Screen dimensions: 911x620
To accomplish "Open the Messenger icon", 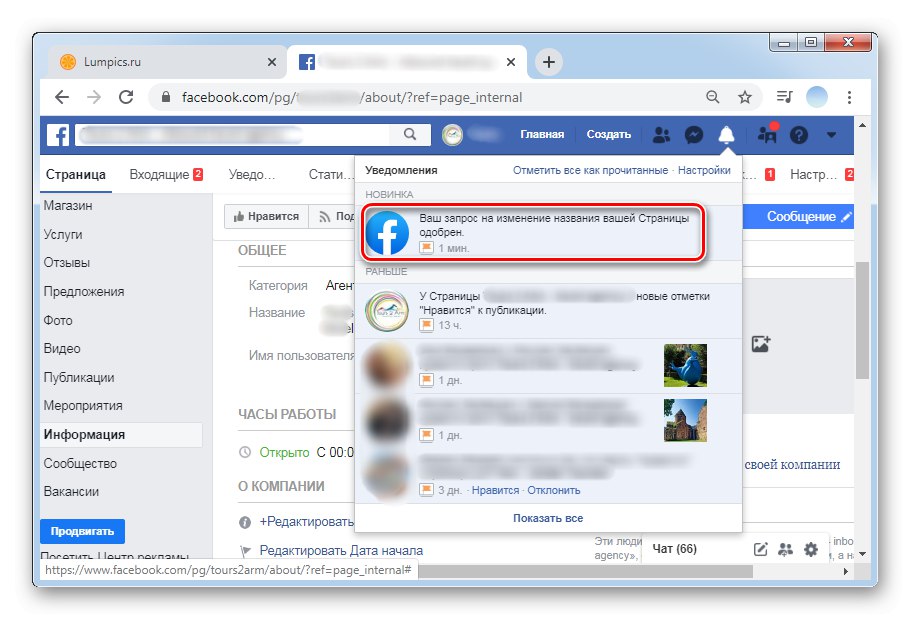I will click(694, 135).
